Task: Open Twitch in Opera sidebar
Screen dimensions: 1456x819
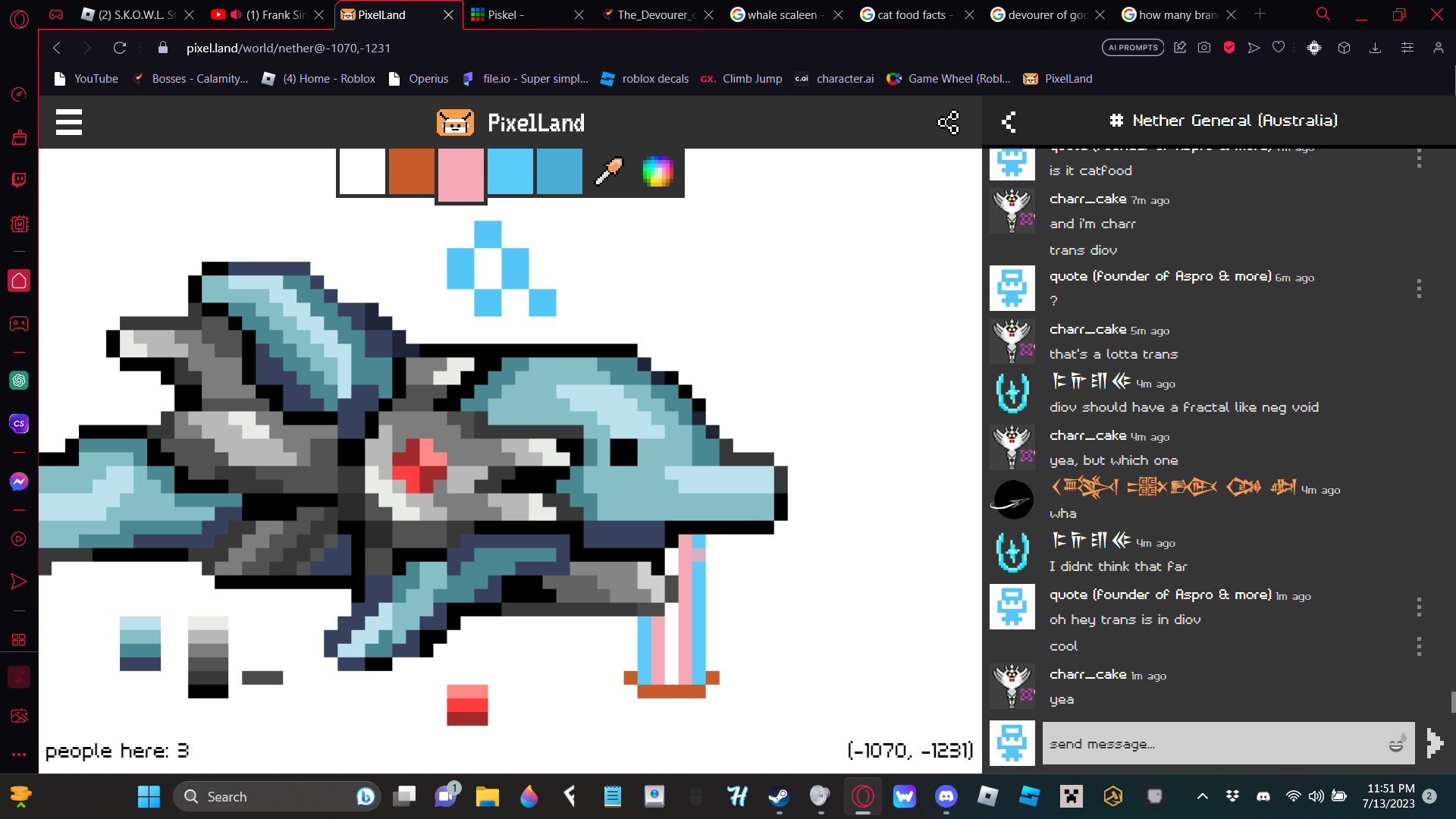Action: (x=19, y=180)
